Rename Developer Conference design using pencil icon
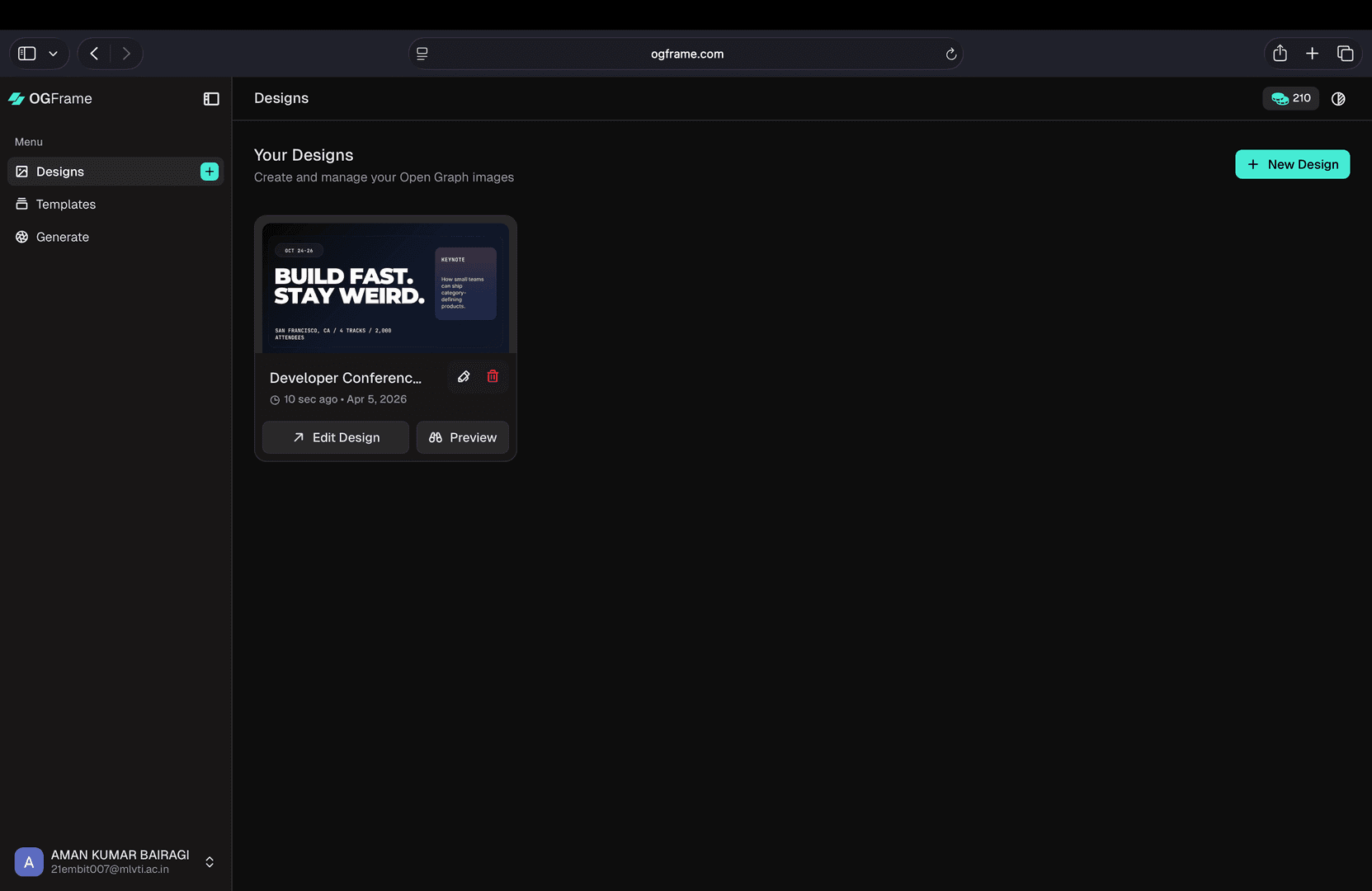This screenshot has width=1372, height=891. 464,377
